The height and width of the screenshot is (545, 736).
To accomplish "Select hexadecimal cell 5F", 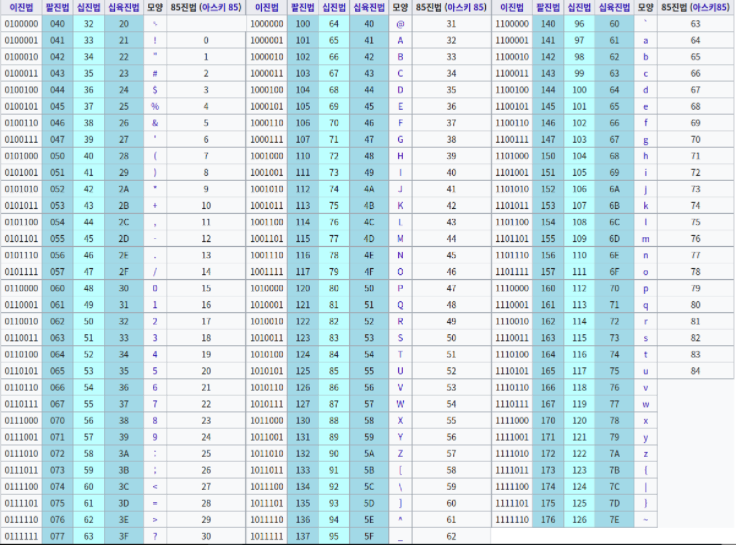I will pos(369,536).
